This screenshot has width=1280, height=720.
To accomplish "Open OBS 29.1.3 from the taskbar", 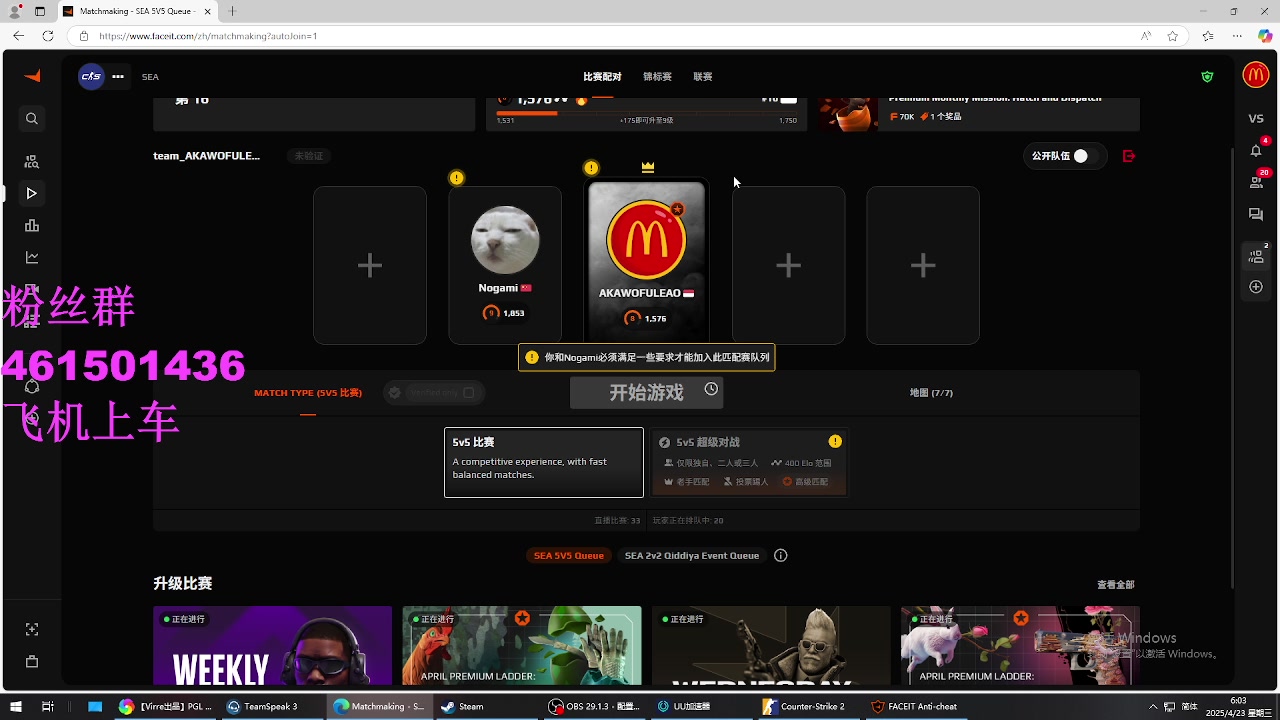I will [594, 706].
